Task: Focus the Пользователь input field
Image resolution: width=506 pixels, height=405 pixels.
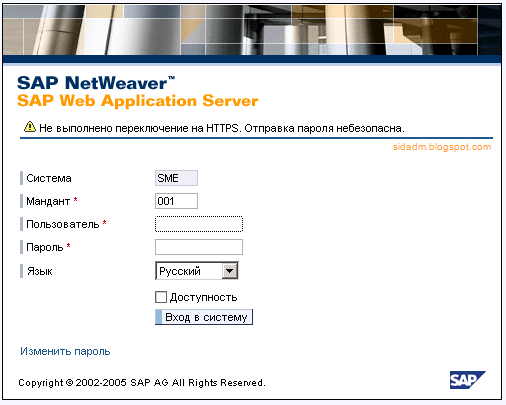Action: [199, 224]
